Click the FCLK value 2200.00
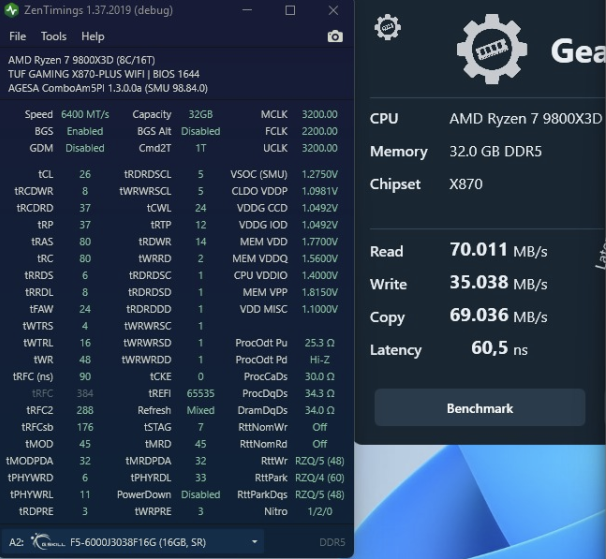The image size is (606, 559). coord(320,131)
